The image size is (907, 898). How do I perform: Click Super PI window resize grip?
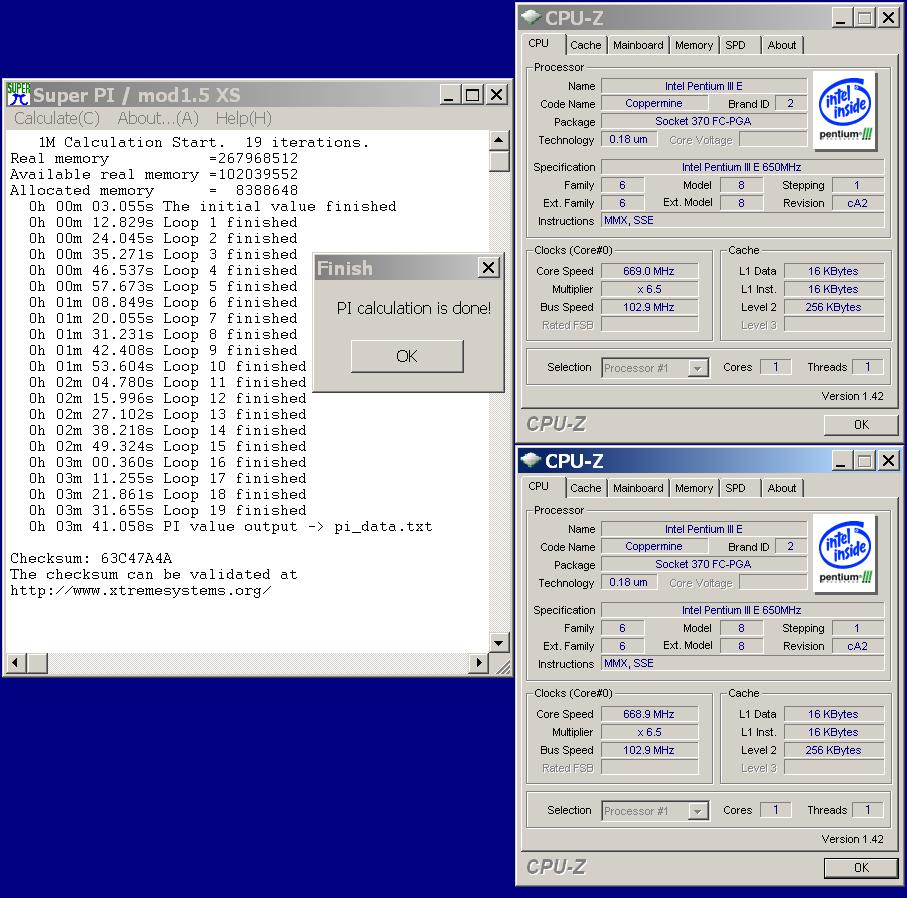tap(502, 666)
